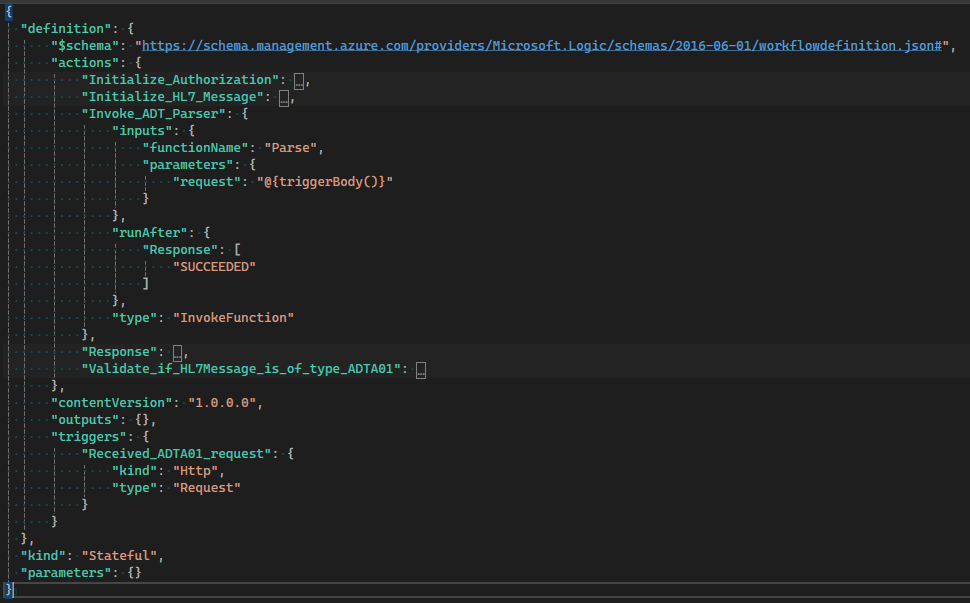
Task: Click the "InvokeFunction" type value
Action: tap(233, 318)
